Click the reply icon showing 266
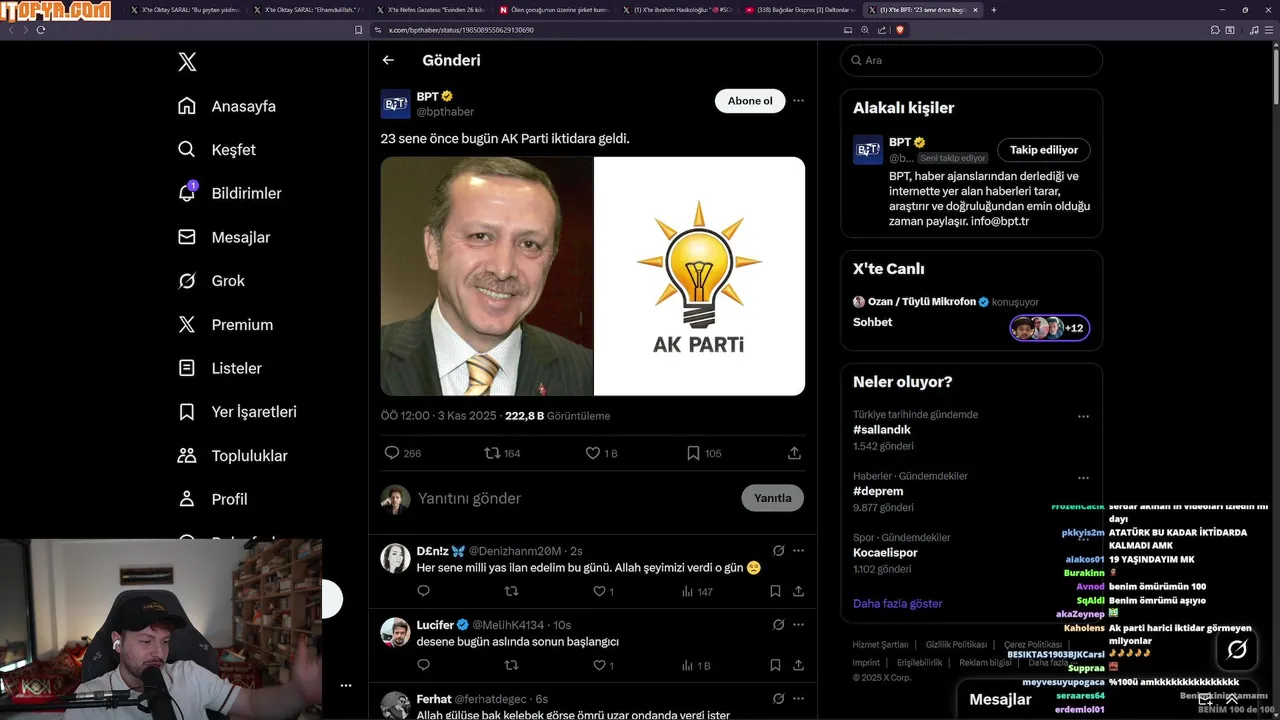The image size is (1280, 720). pos(392,453)
